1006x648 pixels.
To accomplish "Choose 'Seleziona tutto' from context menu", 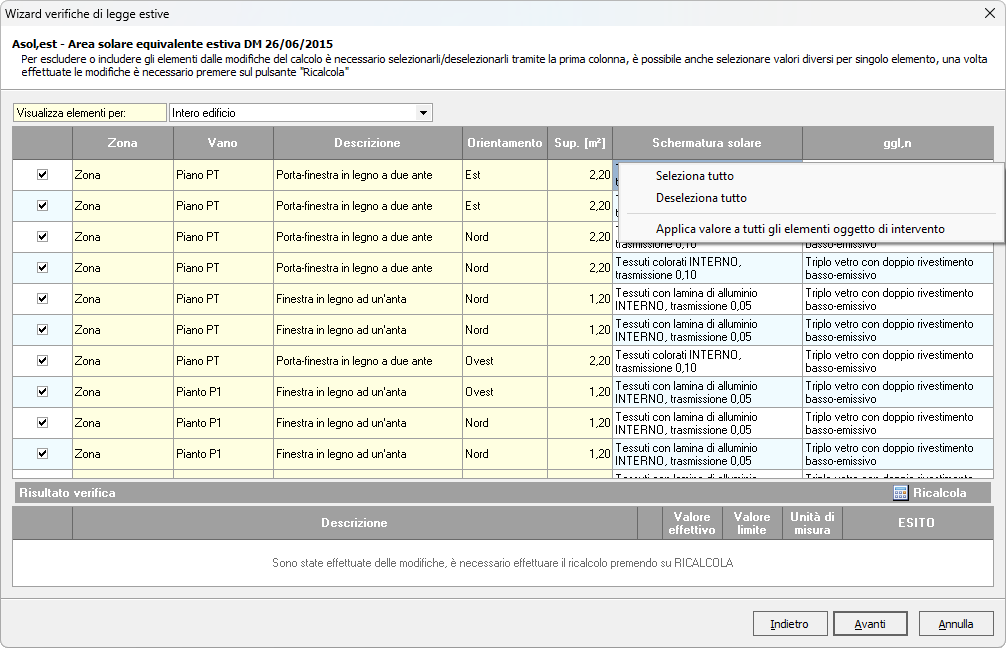I will (694, 176).
